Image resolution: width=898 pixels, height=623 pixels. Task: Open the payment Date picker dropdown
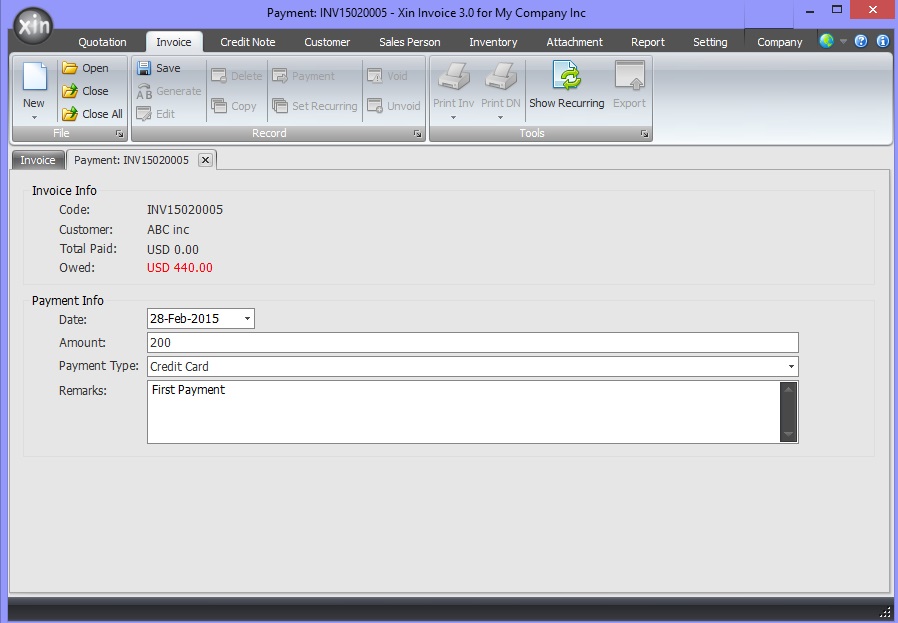click(248, 319)
